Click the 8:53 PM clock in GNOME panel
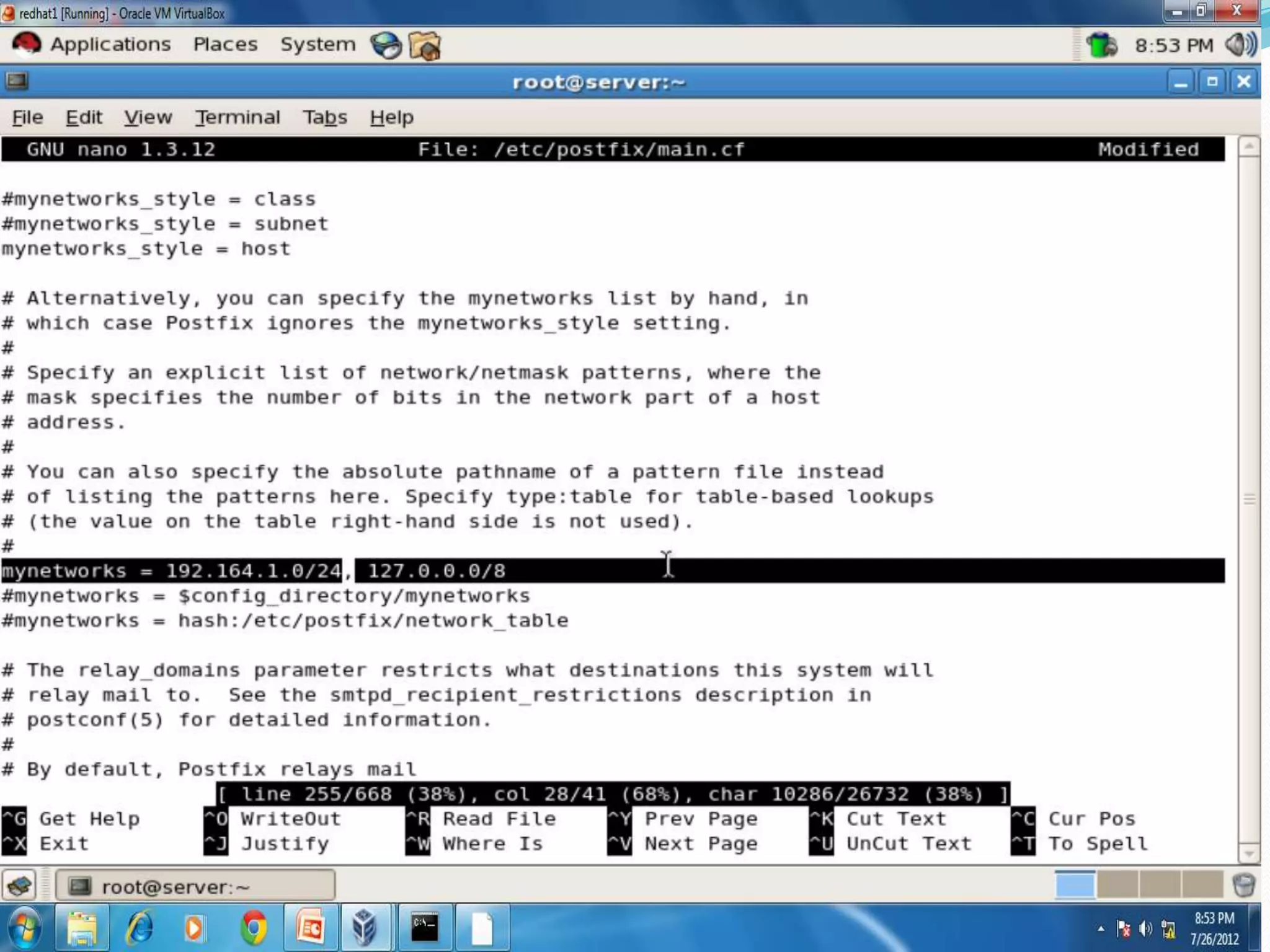Image resolution: width=1270 pixels, height=952 pixels. [x=1173, y=45]
